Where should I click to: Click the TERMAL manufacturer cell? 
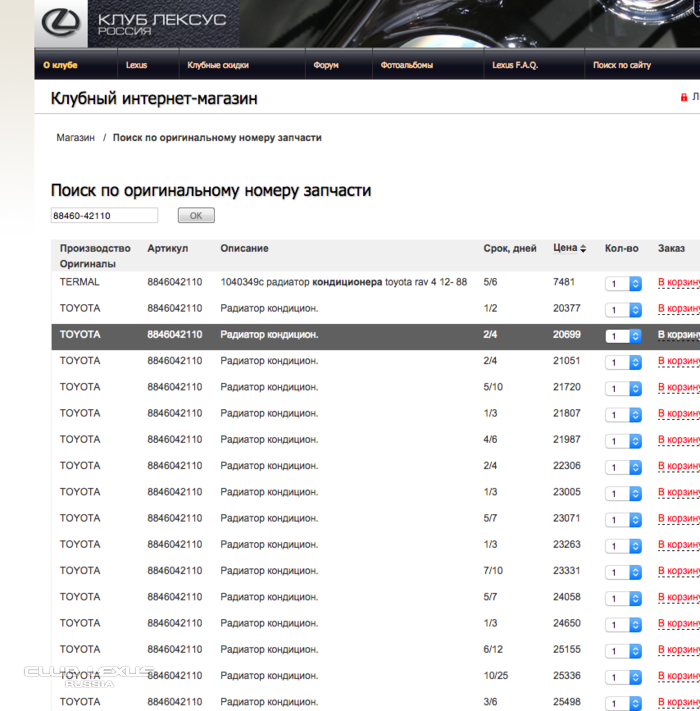(79, 282)
